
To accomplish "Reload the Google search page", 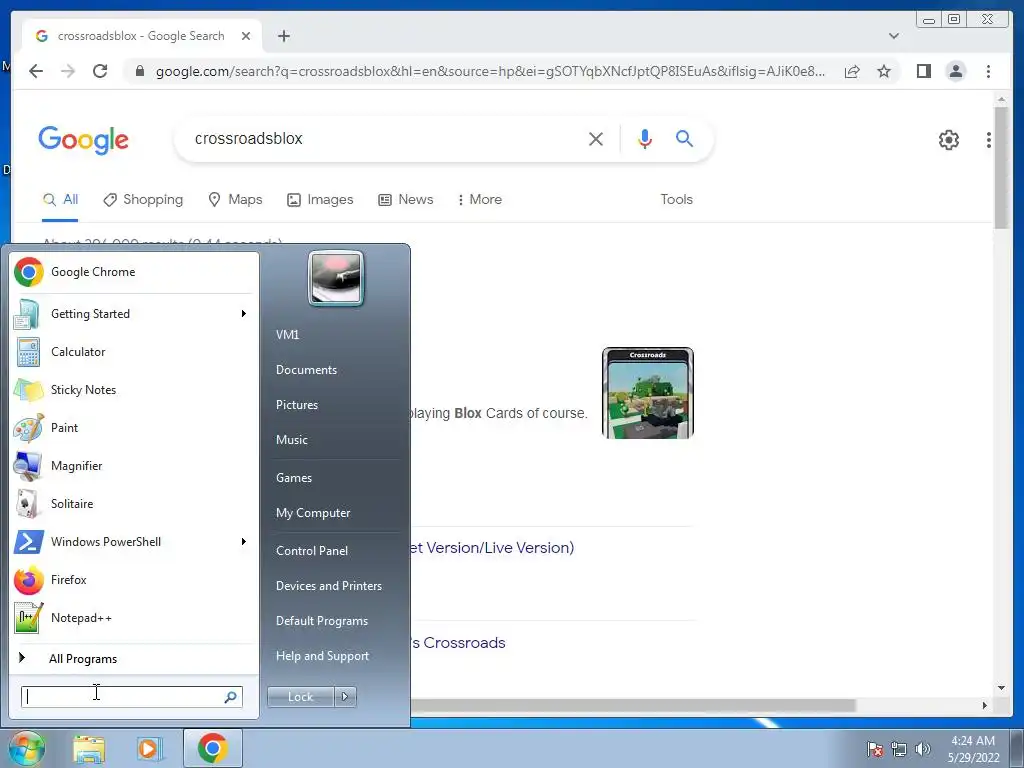I will coord(100,71).
